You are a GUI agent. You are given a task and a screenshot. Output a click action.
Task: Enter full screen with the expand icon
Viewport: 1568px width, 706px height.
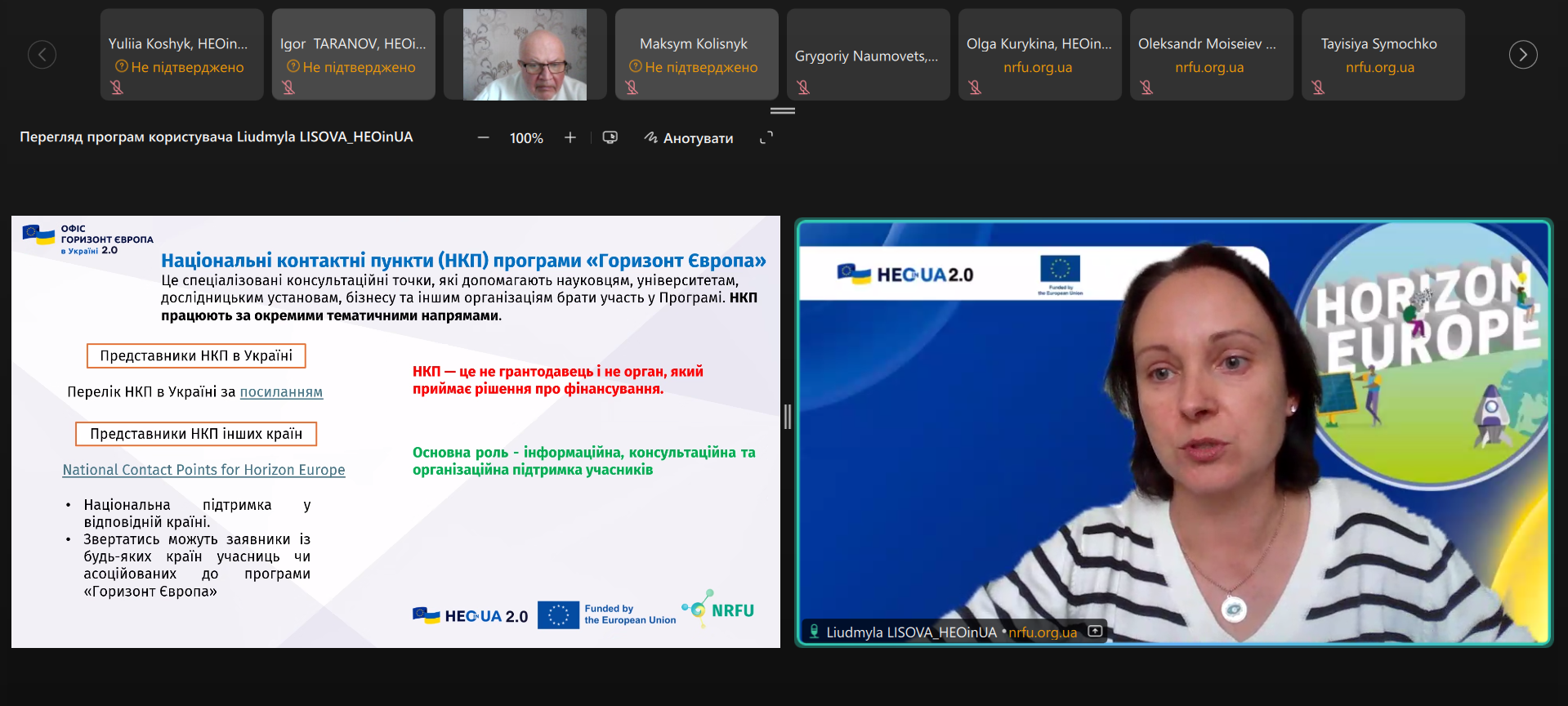pos(766,138)
